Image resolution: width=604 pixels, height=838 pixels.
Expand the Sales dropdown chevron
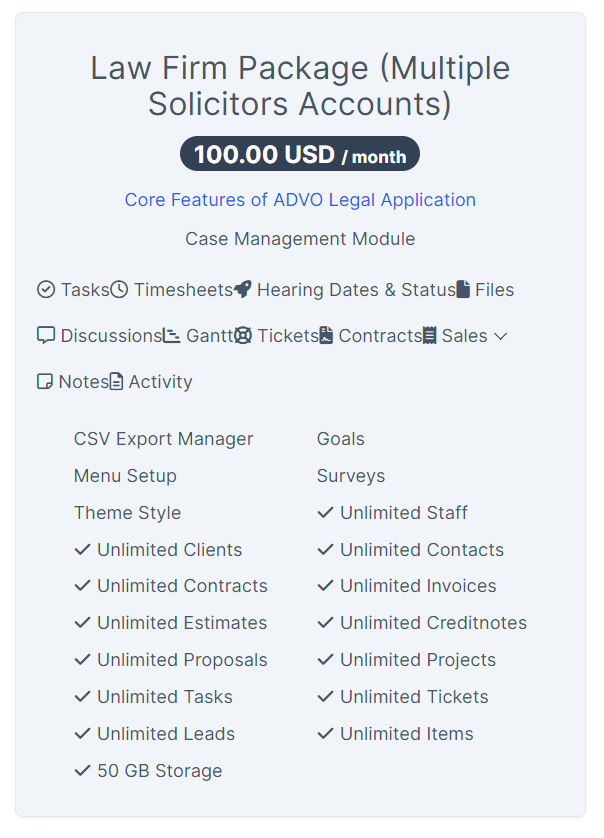click(x=501, y=336)
